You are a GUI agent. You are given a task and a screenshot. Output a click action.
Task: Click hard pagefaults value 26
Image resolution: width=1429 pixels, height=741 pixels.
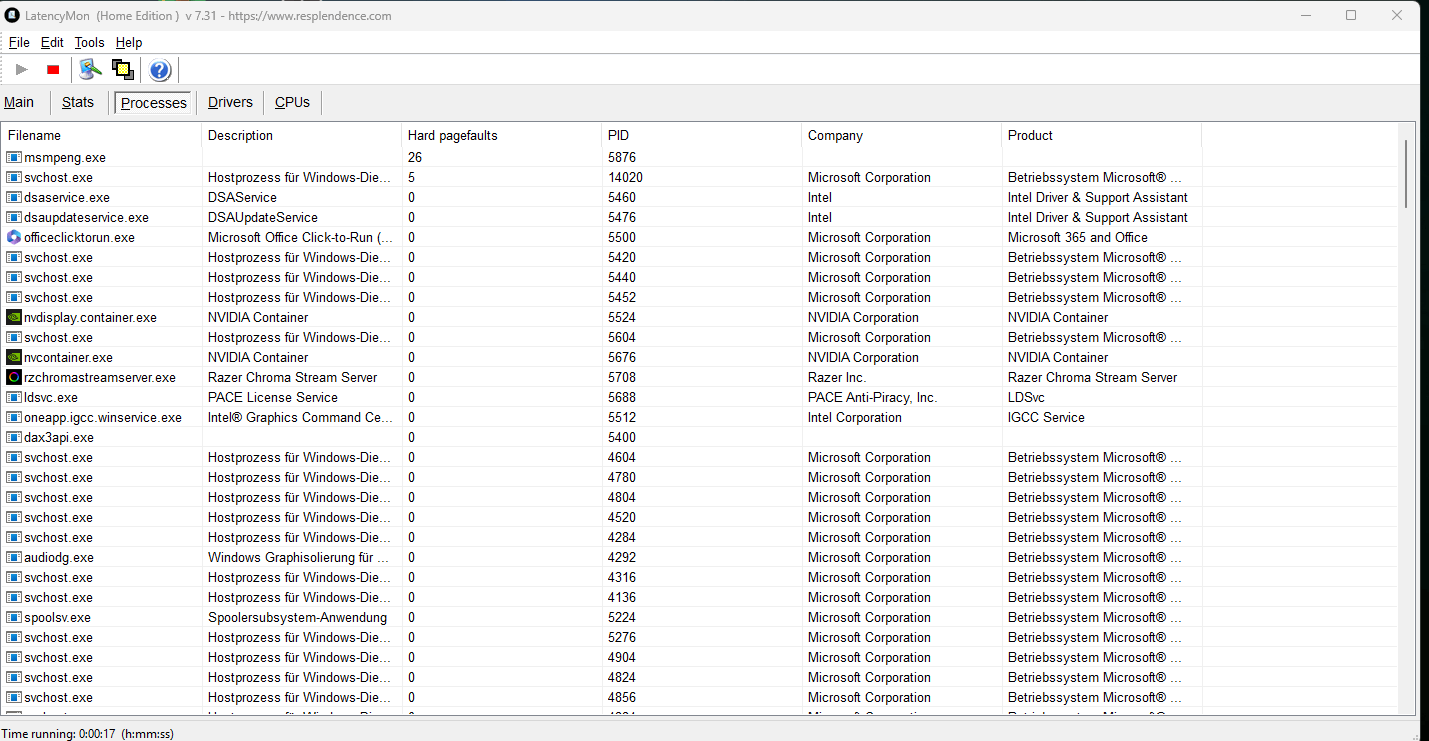click(415, 157)
